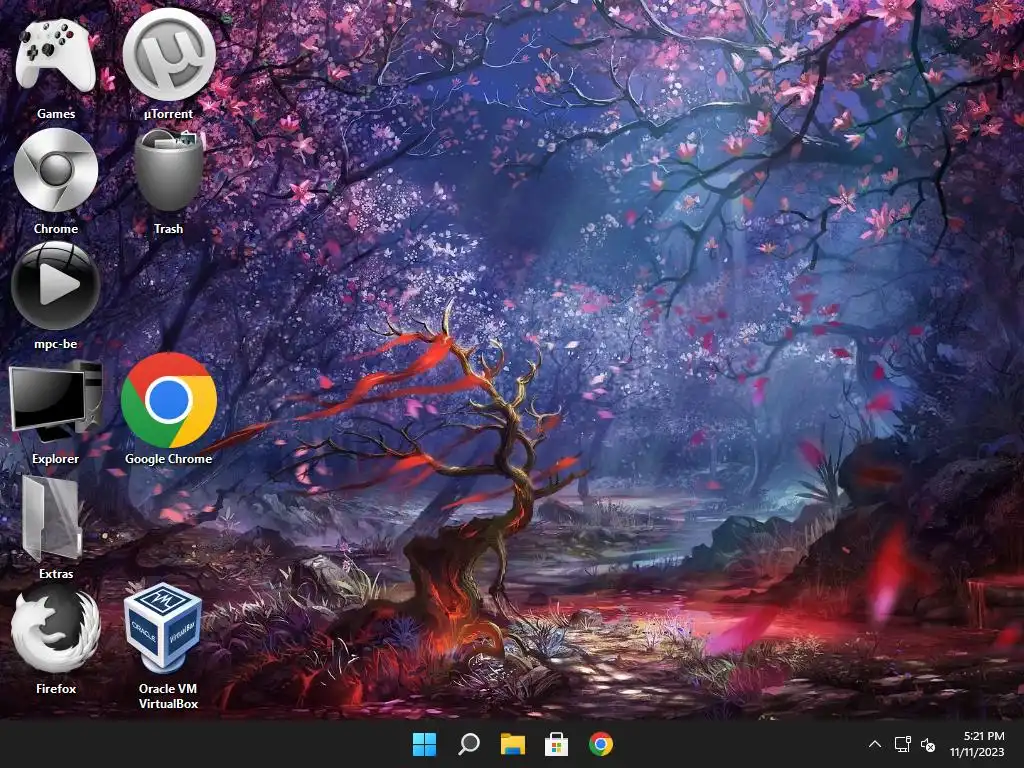The image size is (1024, 768).
Task: Open the Games controller desktop icon
Action: [56, 56]
